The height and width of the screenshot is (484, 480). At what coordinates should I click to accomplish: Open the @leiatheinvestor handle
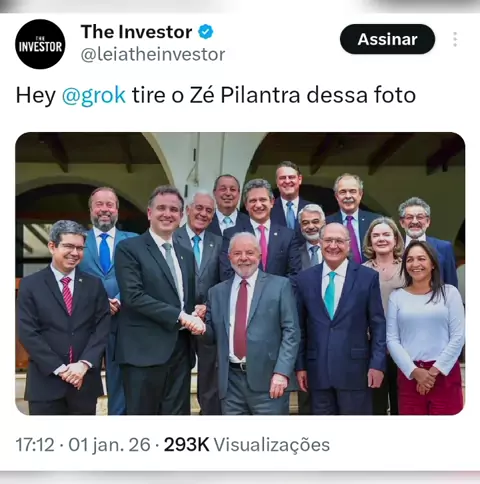pyautogui.click(x=153, y=55)
